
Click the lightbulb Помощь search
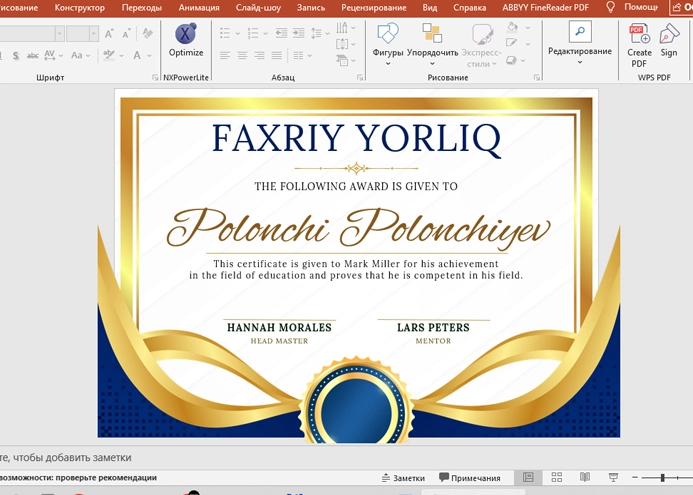pyautogui.click(x=632, y=7)
